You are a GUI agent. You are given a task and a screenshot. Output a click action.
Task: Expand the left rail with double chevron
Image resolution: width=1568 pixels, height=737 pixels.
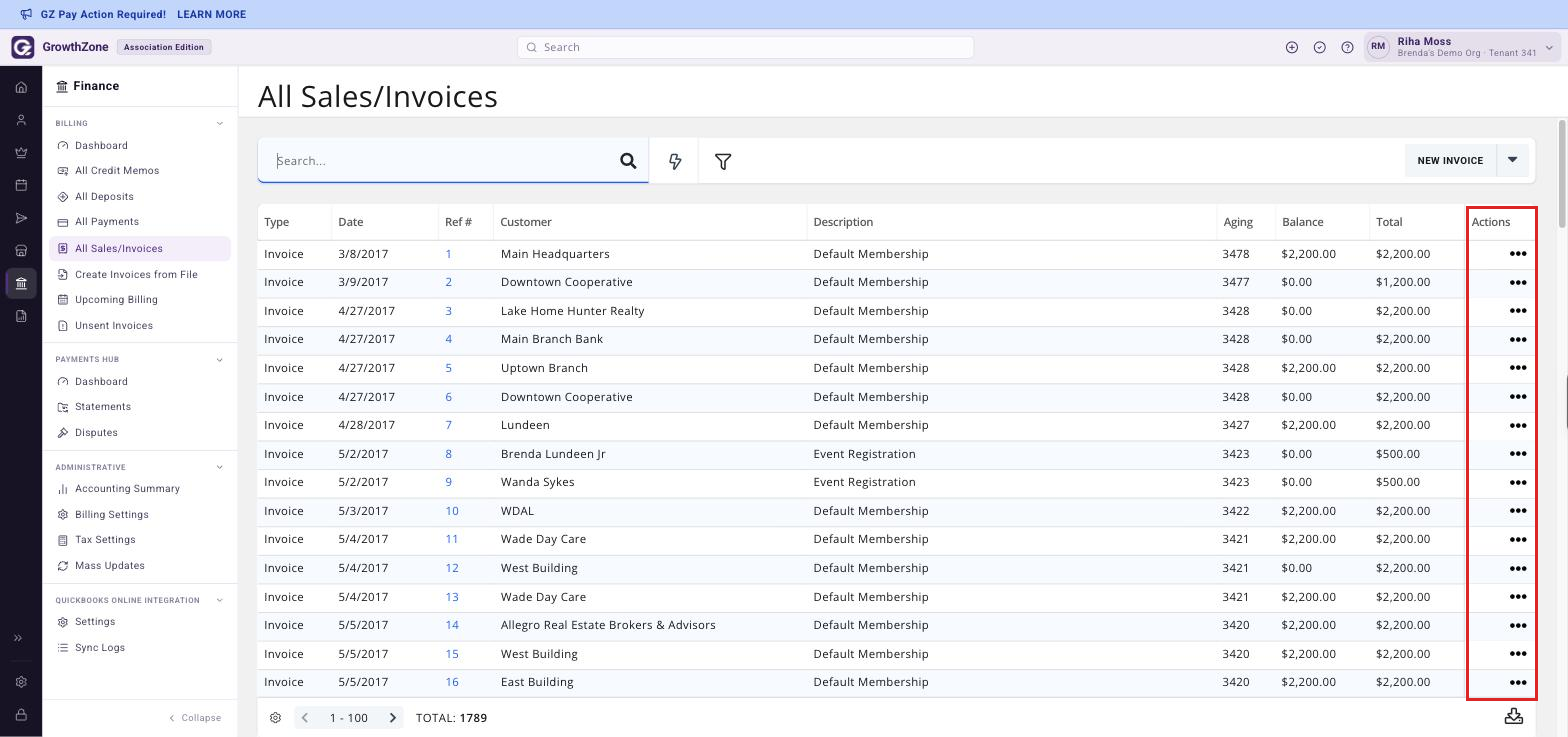(18, 638)
